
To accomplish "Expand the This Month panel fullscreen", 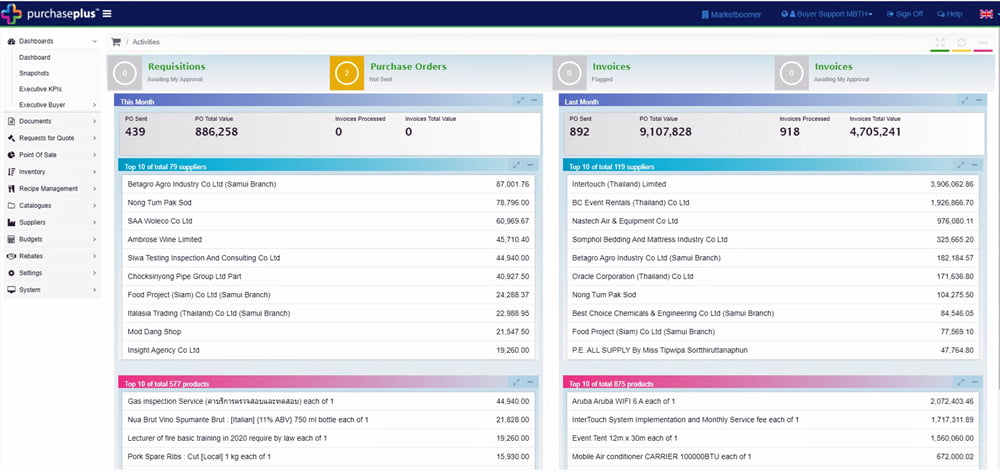I will tap(520, 101).
